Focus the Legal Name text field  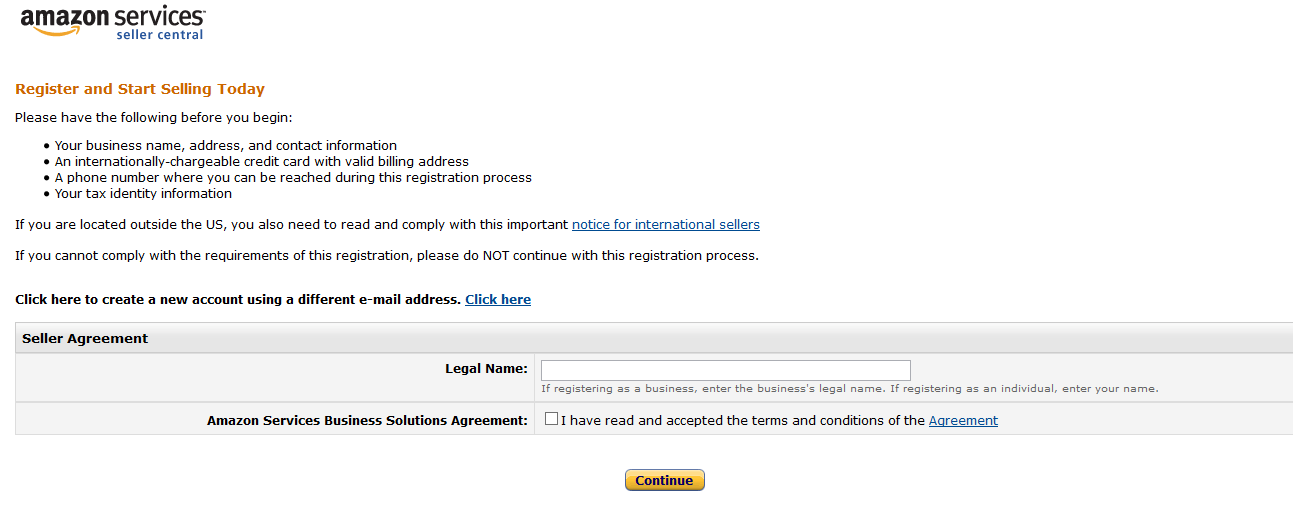coord(725,370)
